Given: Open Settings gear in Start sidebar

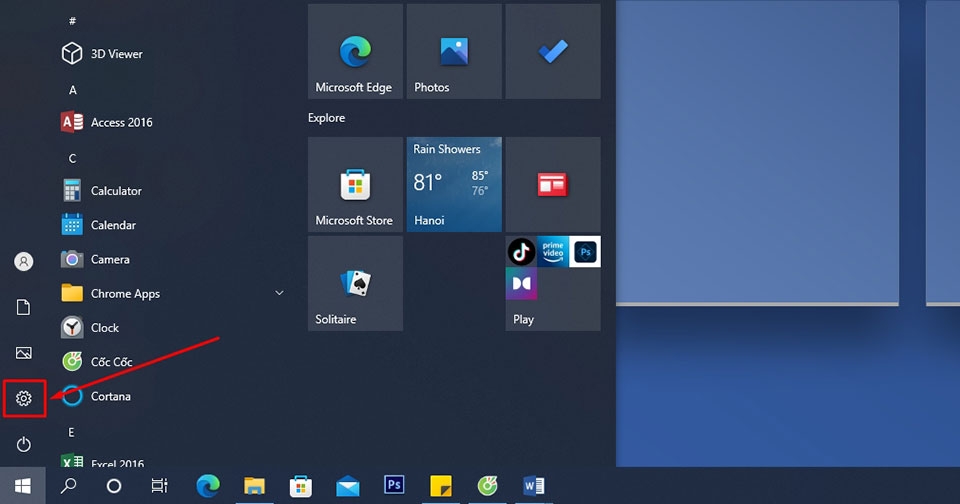Looking at the screenshot, I should point(24,399).
